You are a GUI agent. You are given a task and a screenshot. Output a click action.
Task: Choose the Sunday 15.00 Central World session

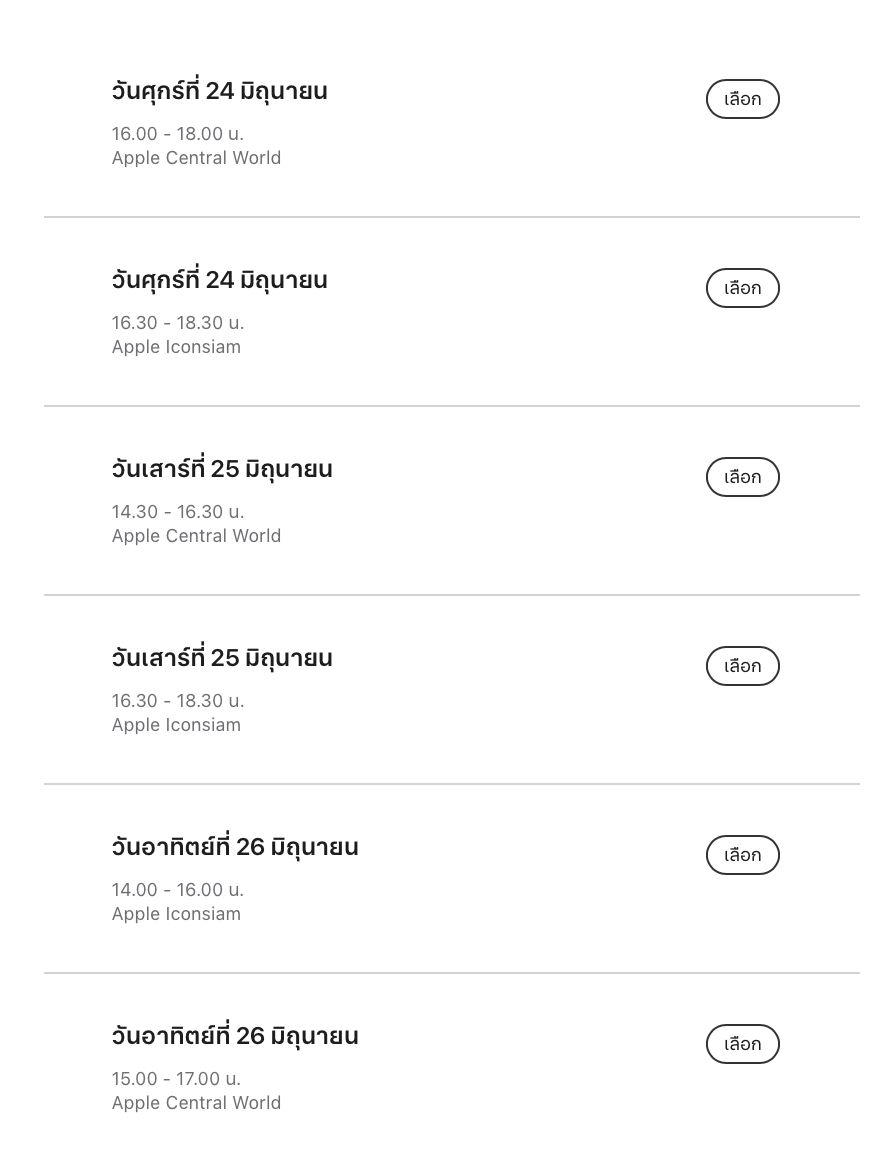pos(742,1044)
